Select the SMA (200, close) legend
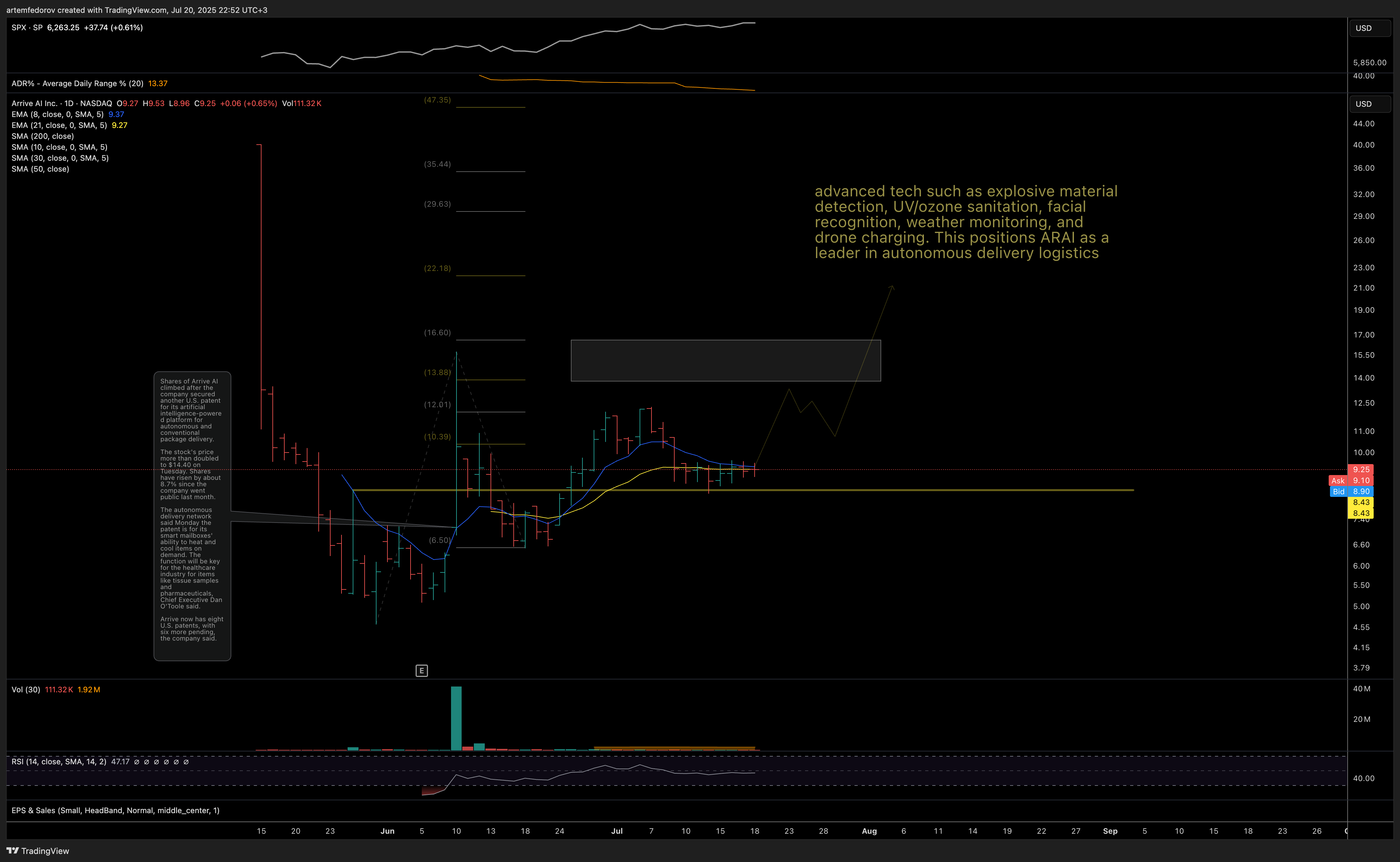The height and width of the screenshot is (862, 1400). click(43, 136)
